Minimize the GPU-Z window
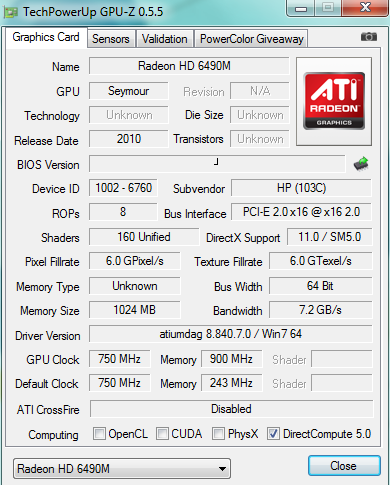 [x=301, y=8]
